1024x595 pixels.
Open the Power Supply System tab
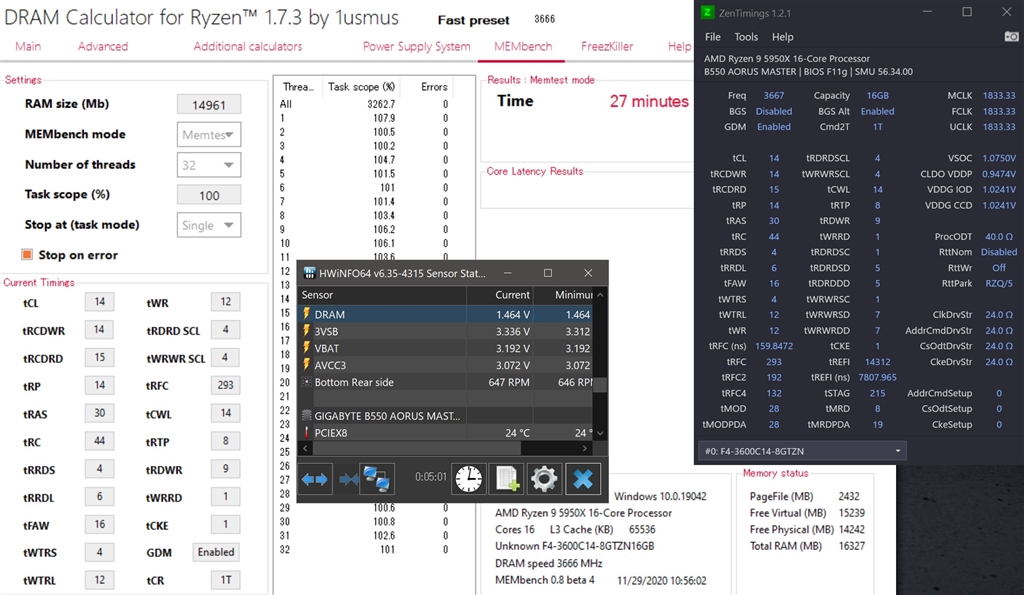click(417, 46)
